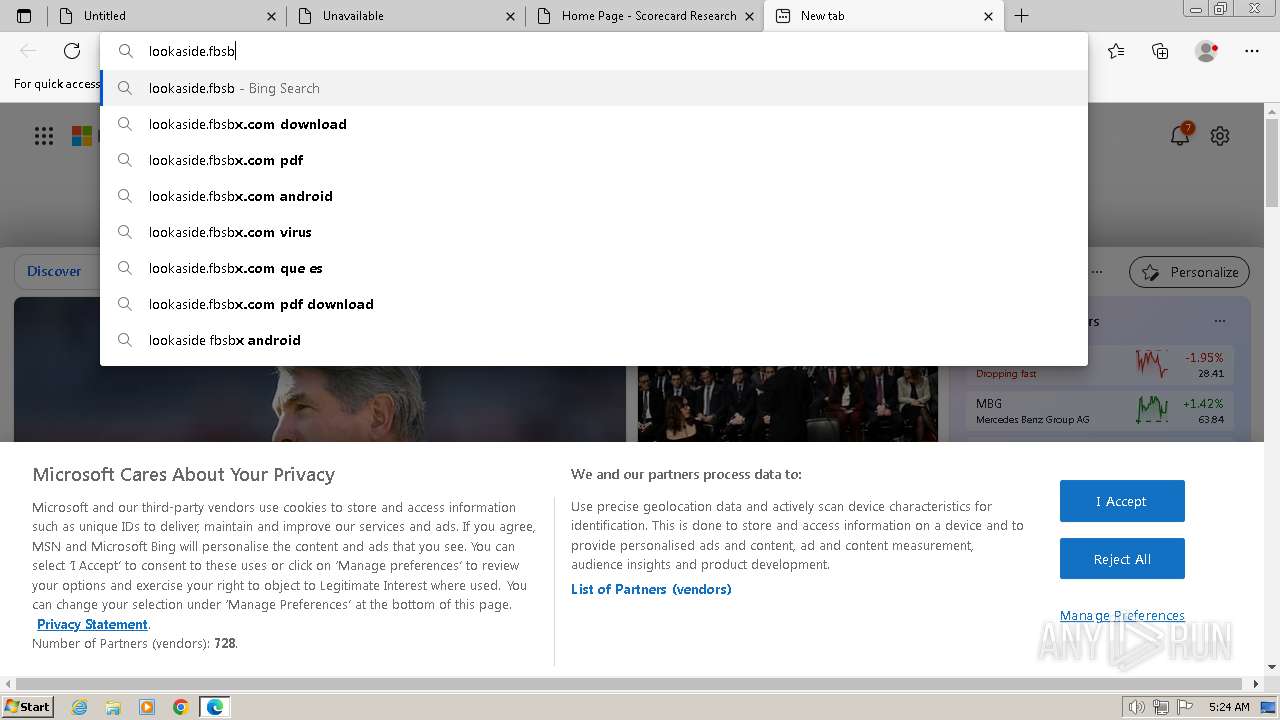
Task: Click the horizontal scrollbar right arrow
Action: pos(1257,684)
